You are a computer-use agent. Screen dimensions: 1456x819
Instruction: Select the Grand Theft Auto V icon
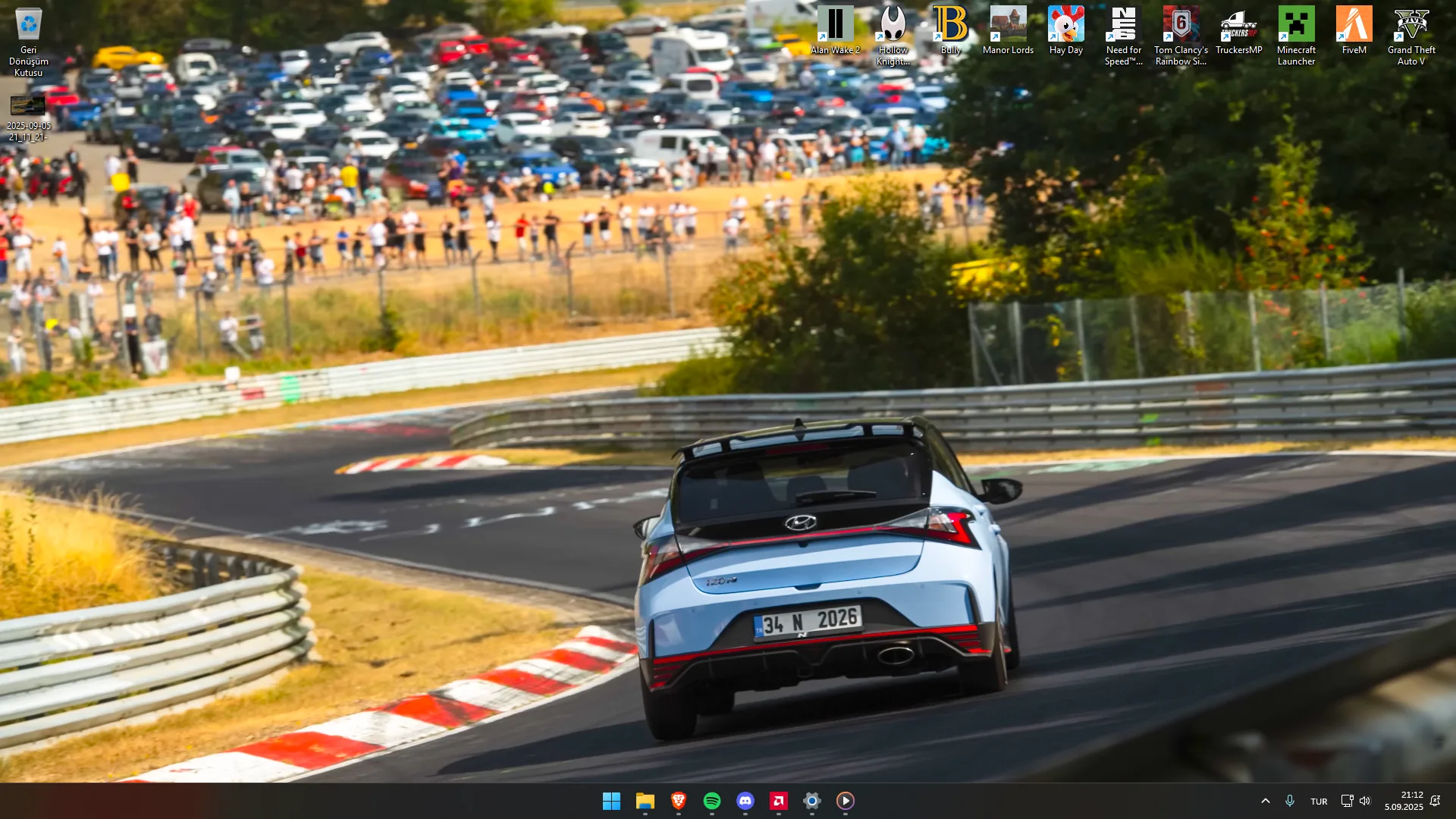click(1411, 36)
